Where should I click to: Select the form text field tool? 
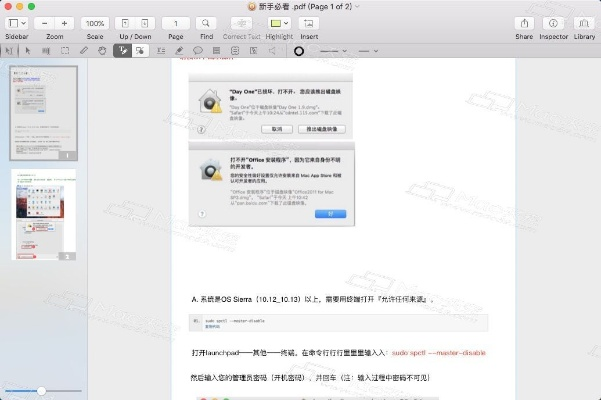click(x=161, y=51)
